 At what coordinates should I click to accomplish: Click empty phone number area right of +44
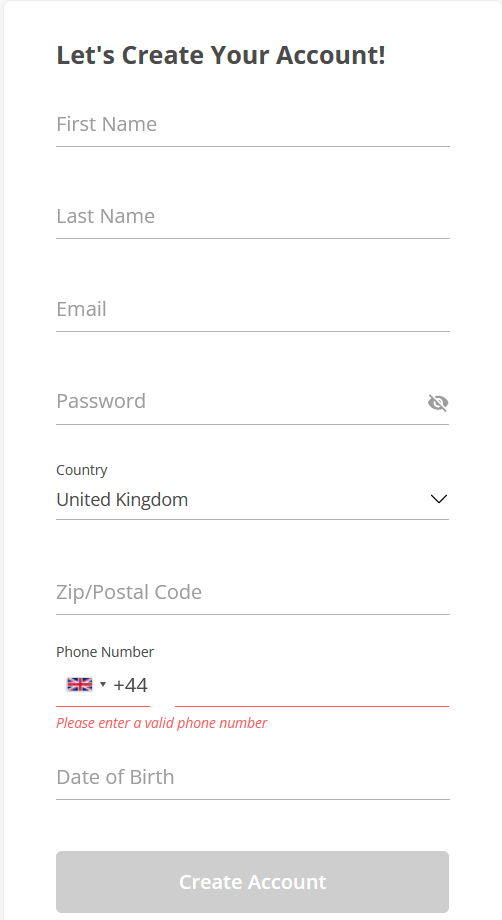[x=312, y=685]
